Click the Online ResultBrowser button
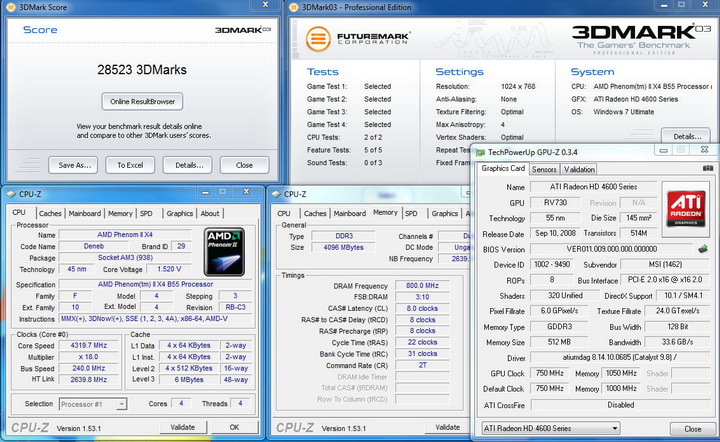This screenshot has height=442, width=720. tap(142, 101)
